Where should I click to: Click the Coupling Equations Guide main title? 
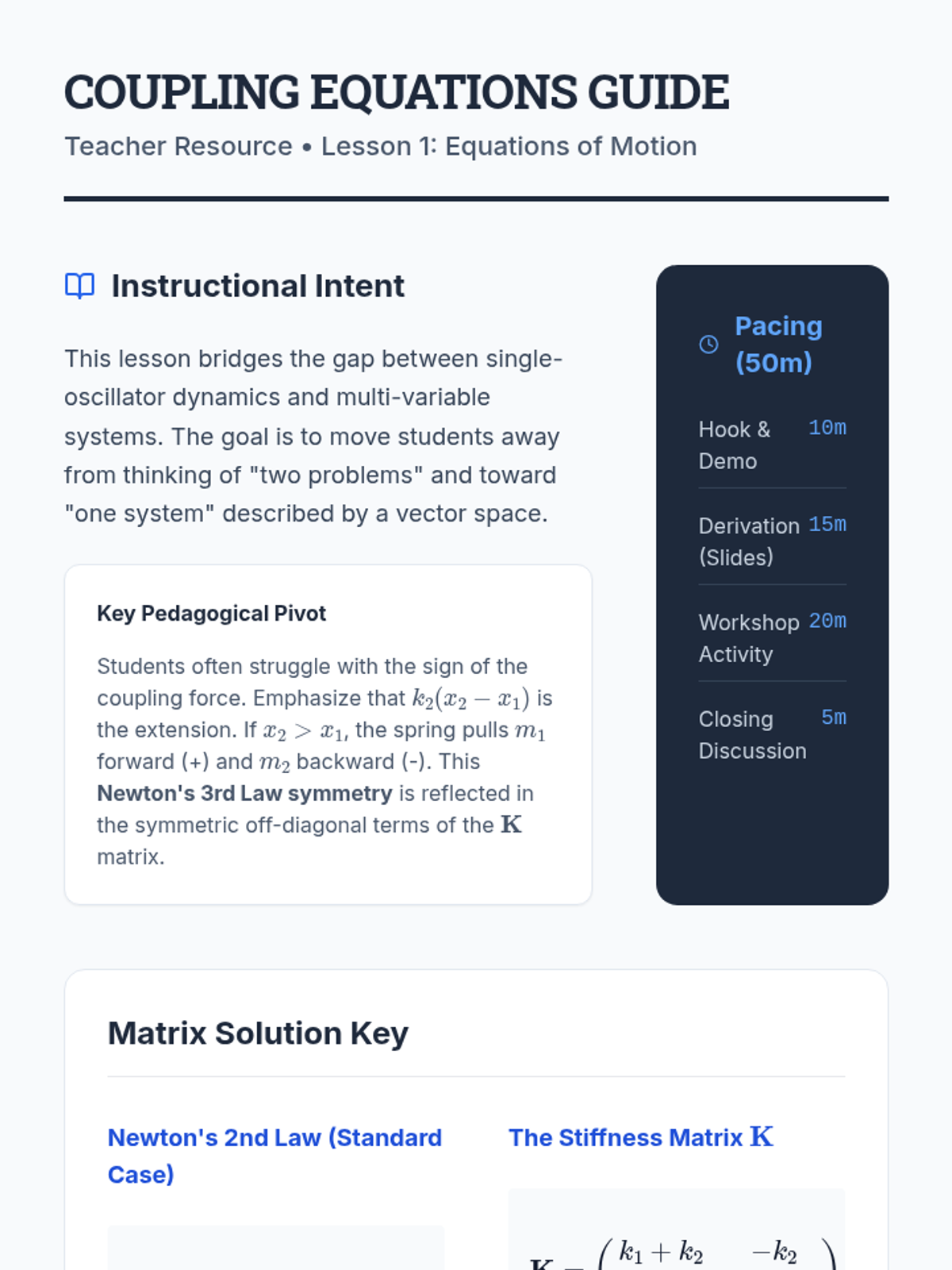(397, 92)
